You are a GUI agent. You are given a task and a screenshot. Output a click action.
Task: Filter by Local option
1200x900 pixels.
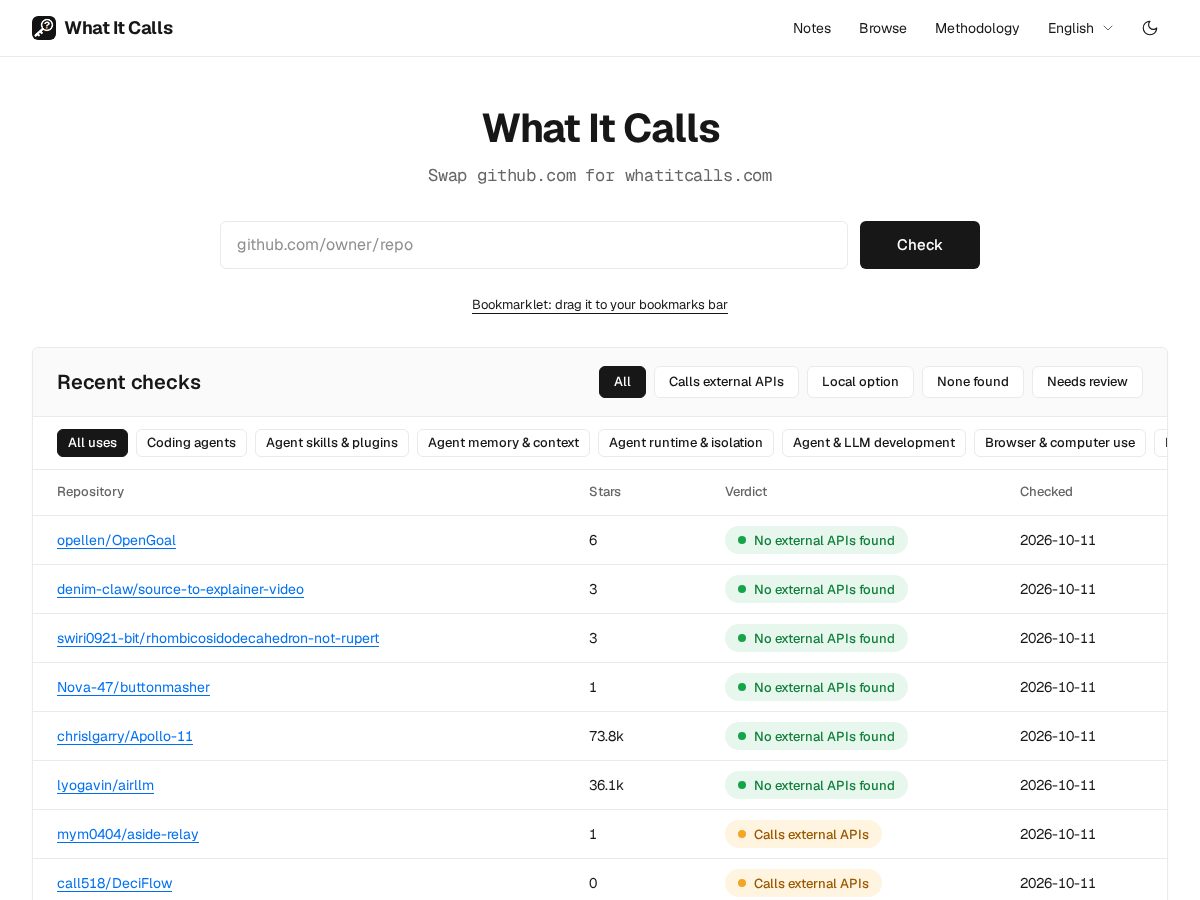[x=860, y=382]
